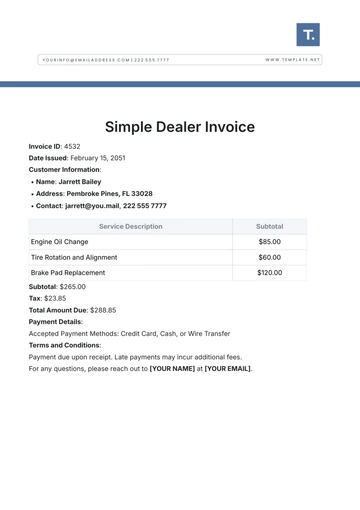Viewport: 360px width, 510px height.
Task: Select the Brake Pad Replacement cell
Action: click(131, 273)
